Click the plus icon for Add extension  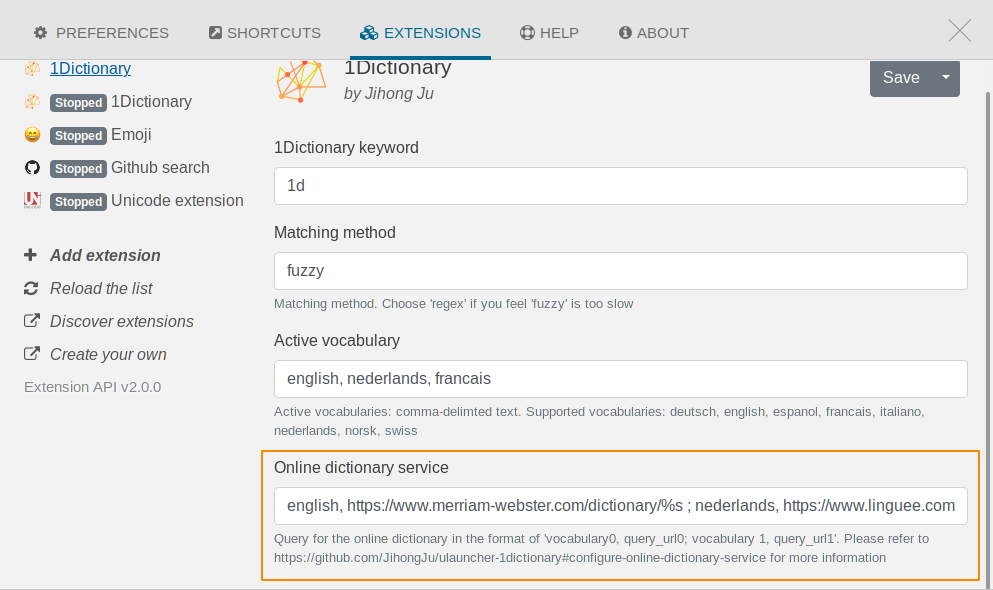(30, 255)
